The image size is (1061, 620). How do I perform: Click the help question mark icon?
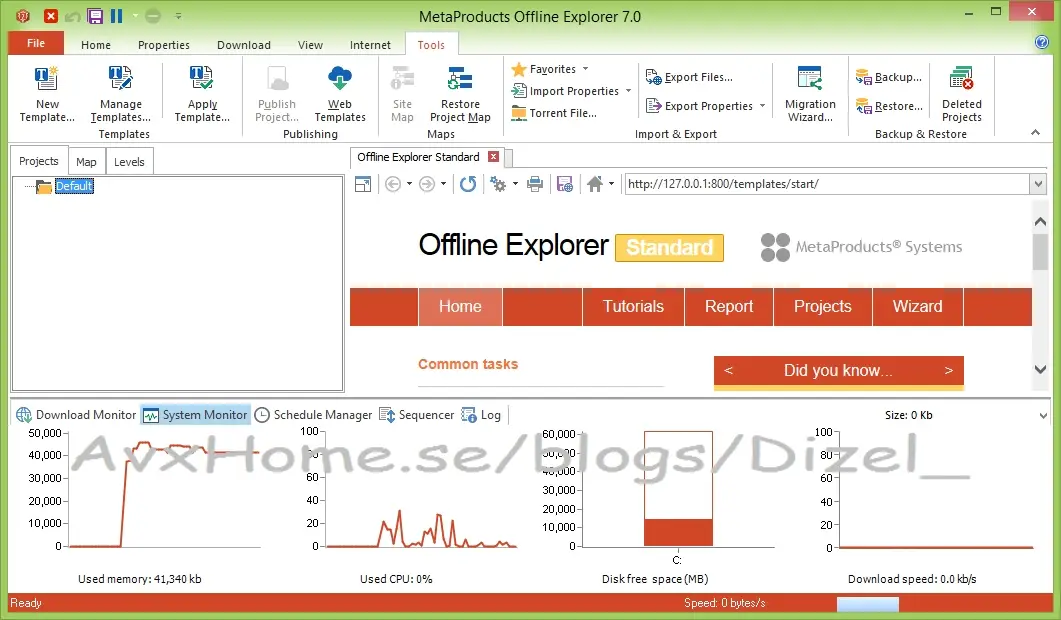pyautogui.click(x=1041, y=42)
